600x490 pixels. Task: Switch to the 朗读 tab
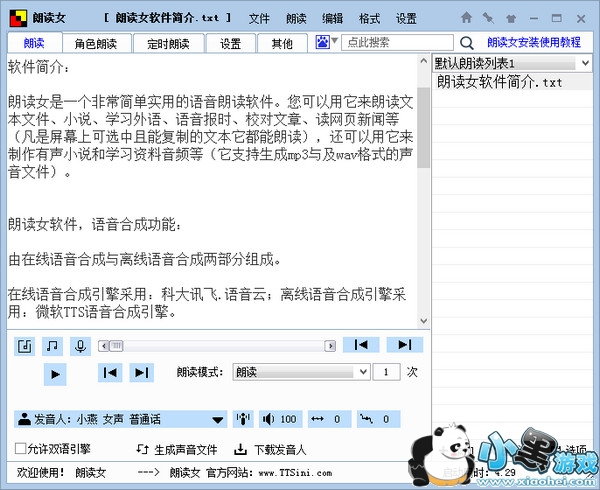pos(34,43)
